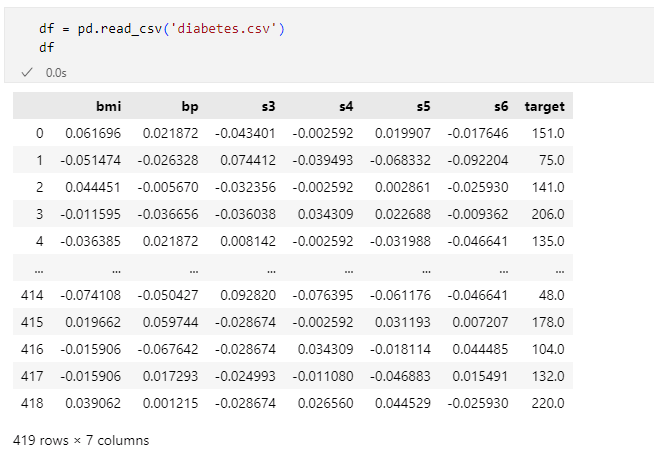The width and height of the screenshot is (654, 459).
Task: Click the '419 rows × 7 columns' summary text
Action: tap(81, 439)
